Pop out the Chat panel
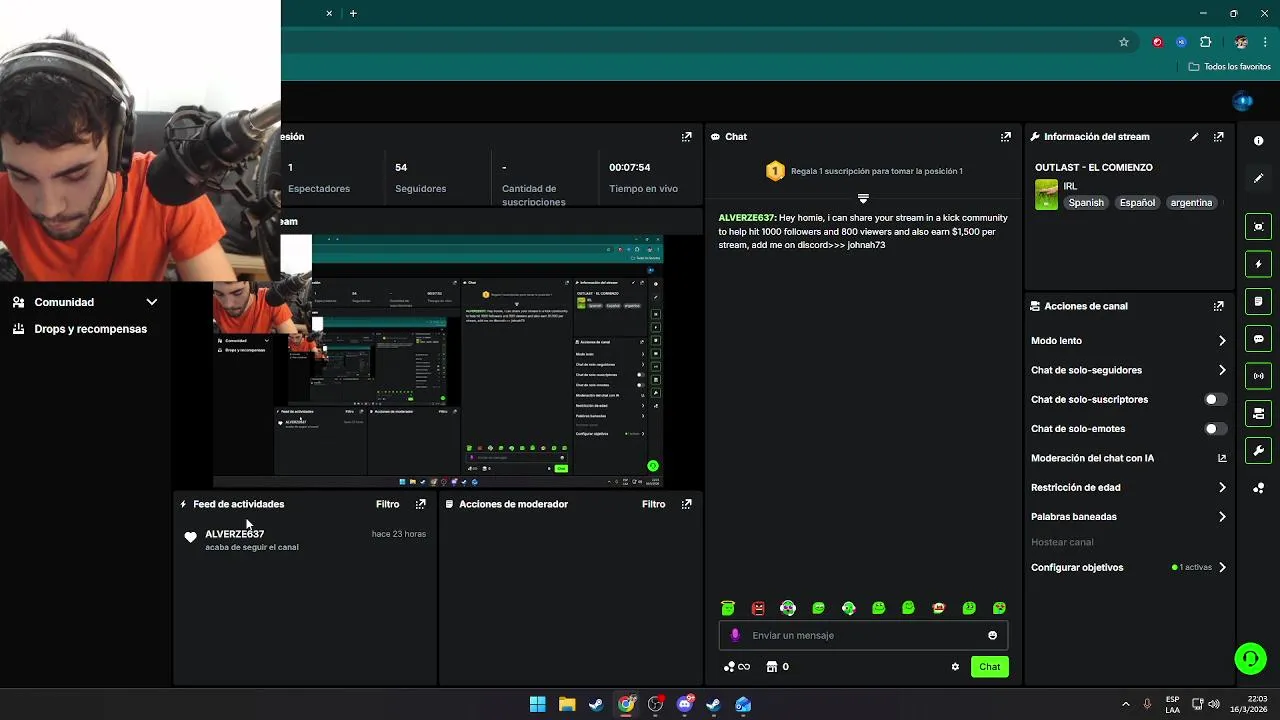 1005,137
